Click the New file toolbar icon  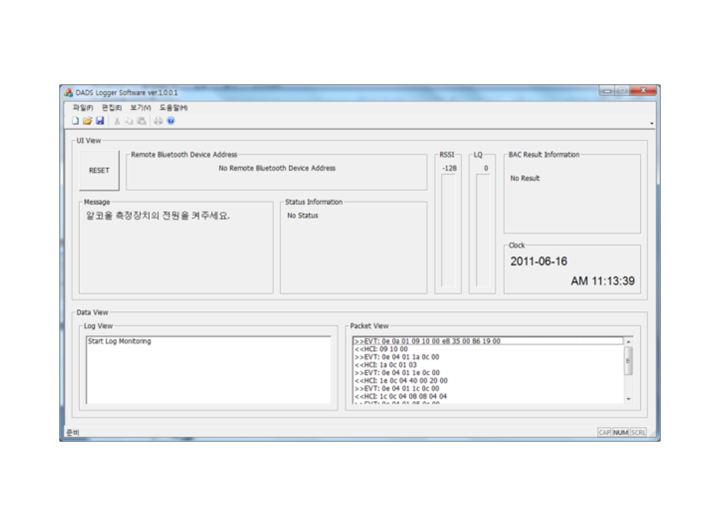[75, 121]
